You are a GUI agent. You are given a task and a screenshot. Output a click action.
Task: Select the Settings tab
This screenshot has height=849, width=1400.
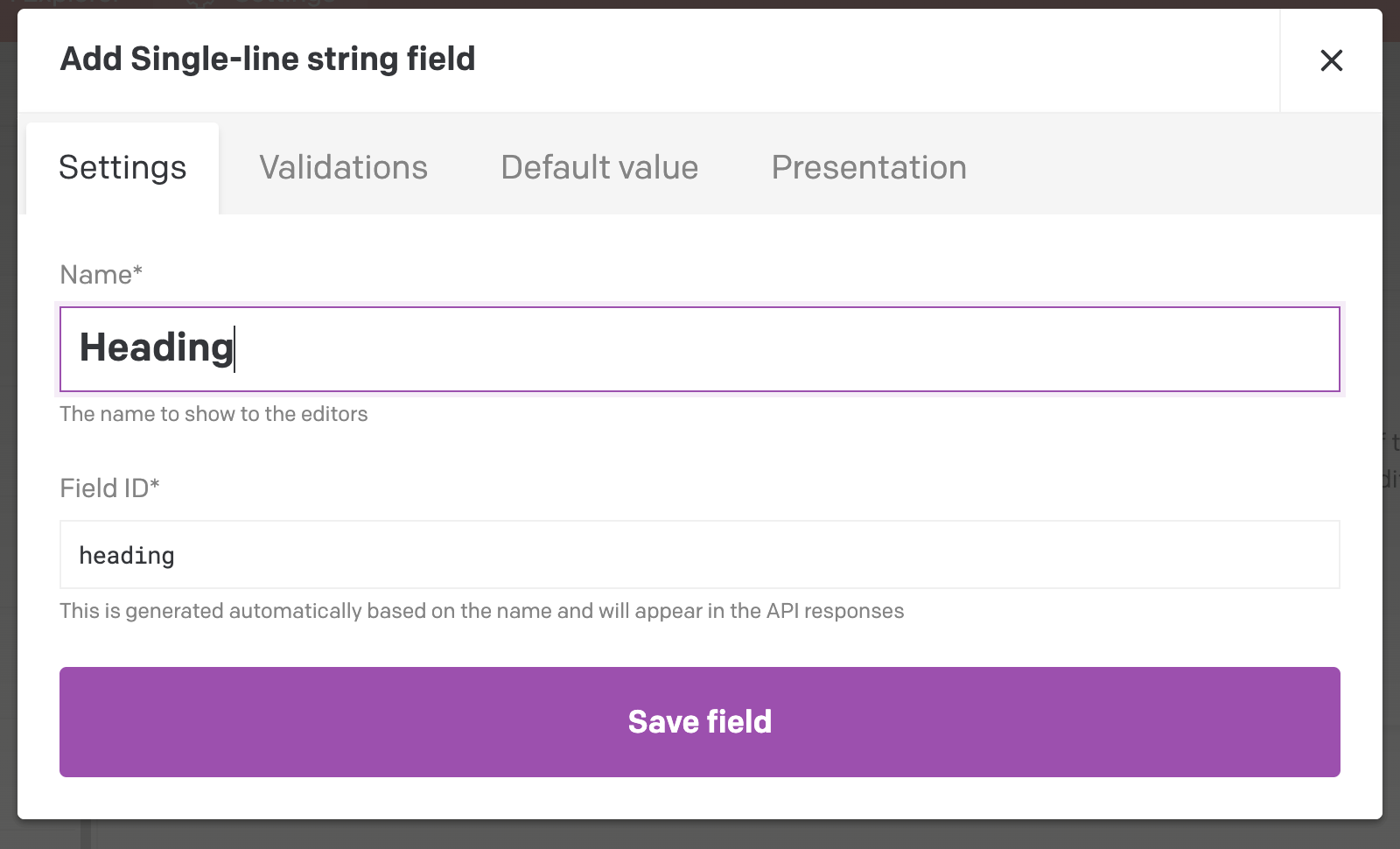click(122, 167)
